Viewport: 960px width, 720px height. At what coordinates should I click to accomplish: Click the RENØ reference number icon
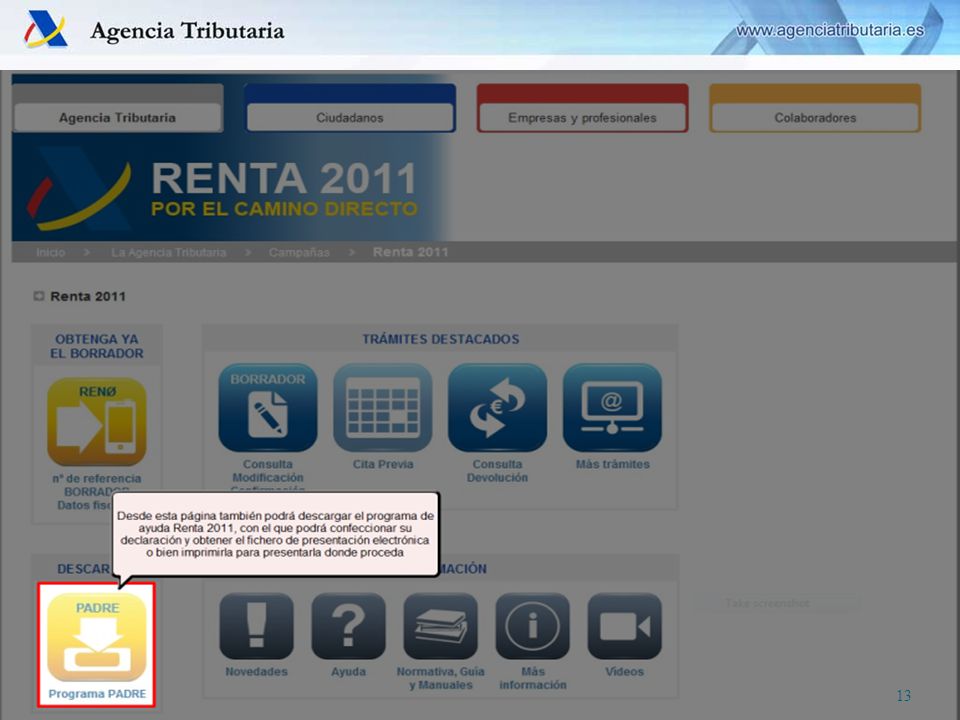click(97, 421)
